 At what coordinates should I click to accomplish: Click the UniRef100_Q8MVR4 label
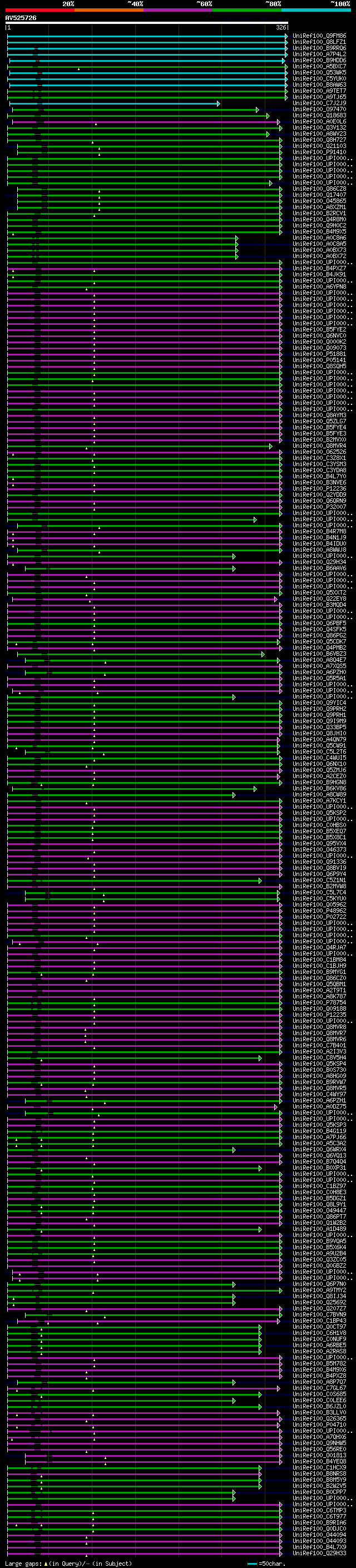click(x=319, y=446)
